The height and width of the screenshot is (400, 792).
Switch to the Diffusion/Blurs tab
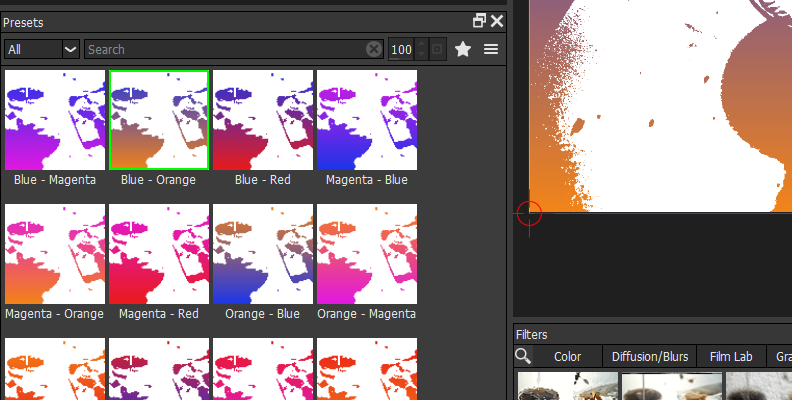pos(650,357)
